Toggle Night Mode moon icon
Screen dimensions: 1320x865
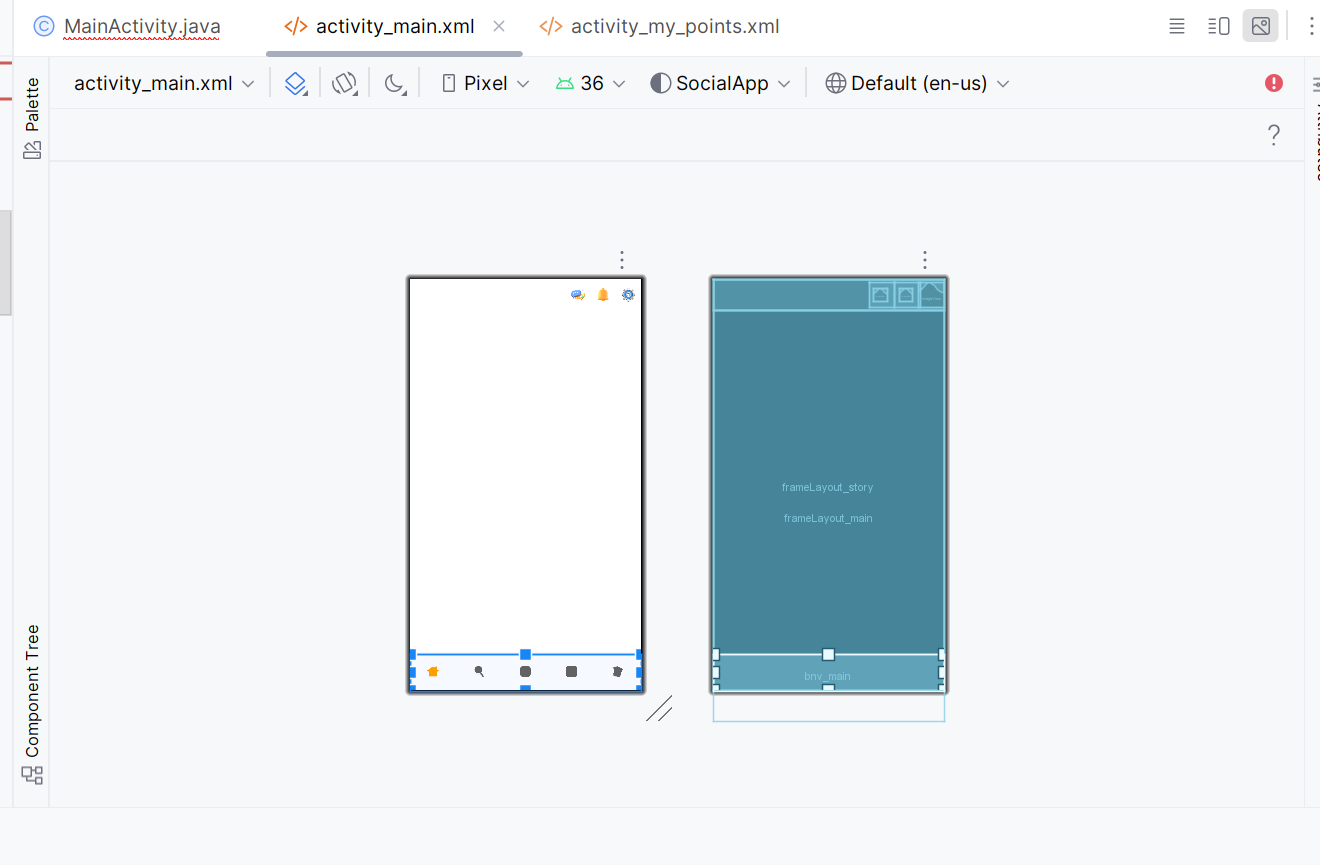point(395,83)
